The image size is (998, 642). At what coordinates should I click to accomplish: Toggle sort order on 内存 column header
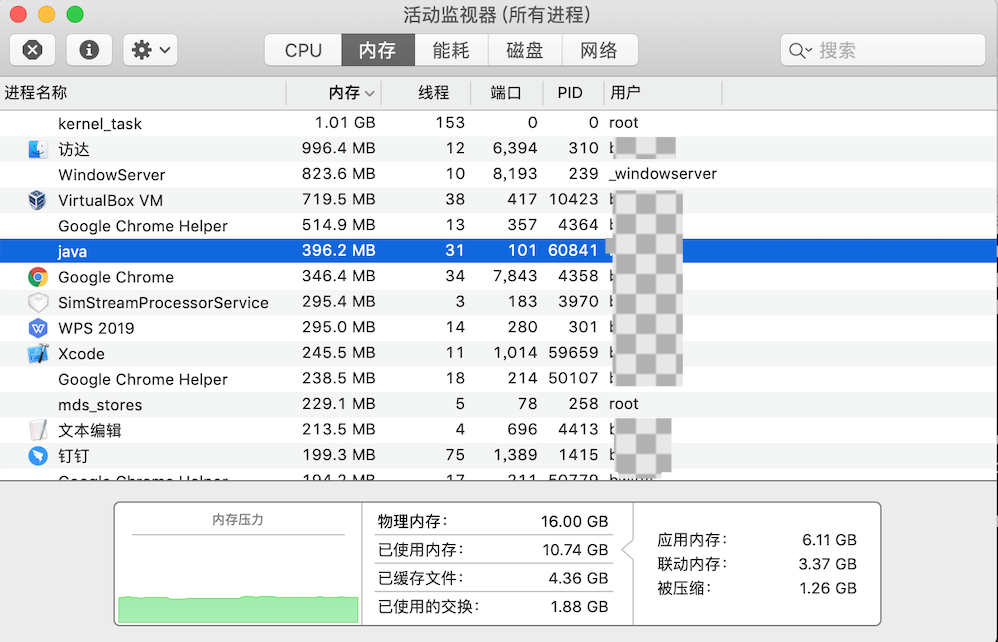(334, 93)
